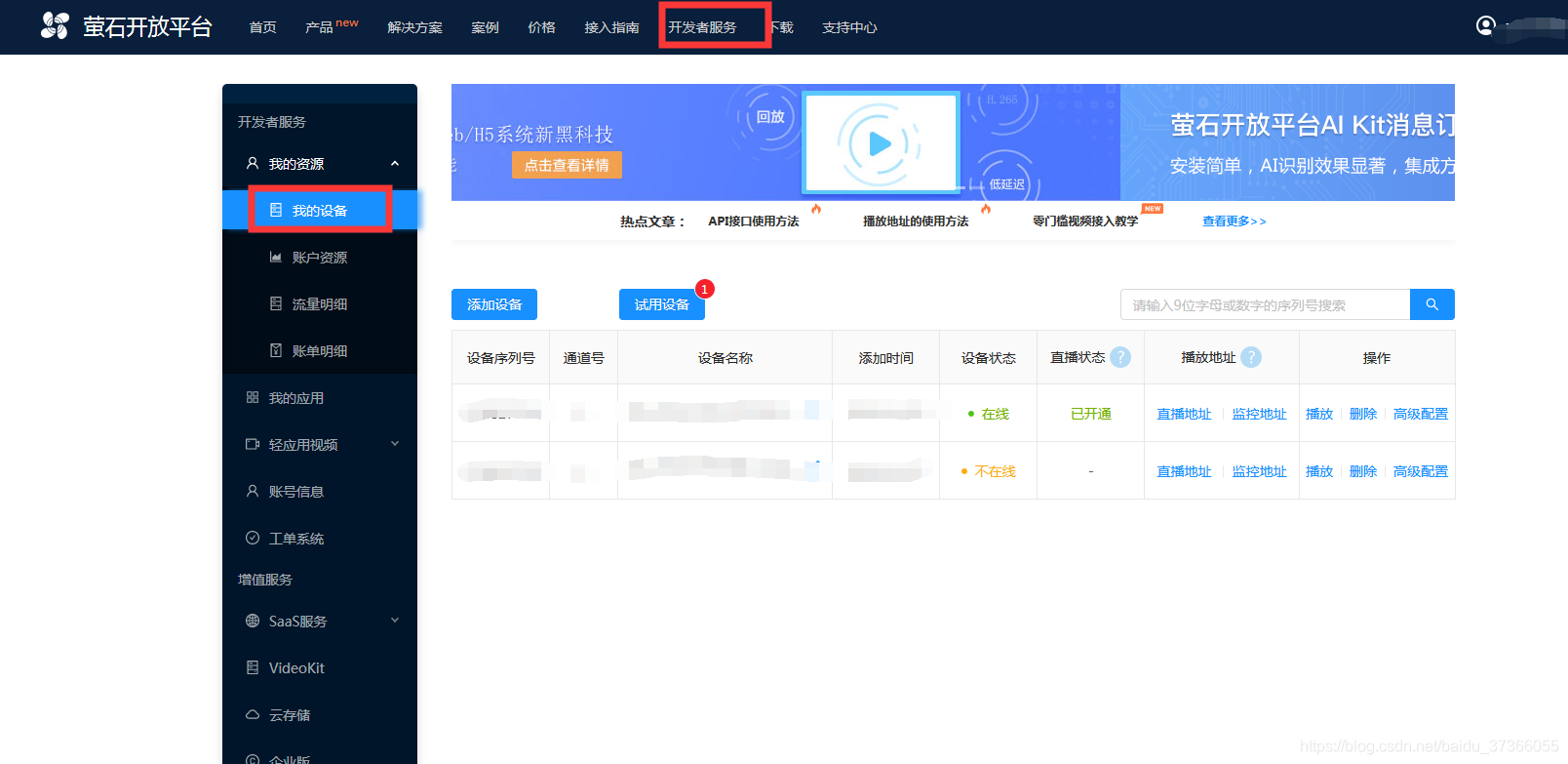
Task: Click the 已开通 live status text
Action: point(1090,414)
